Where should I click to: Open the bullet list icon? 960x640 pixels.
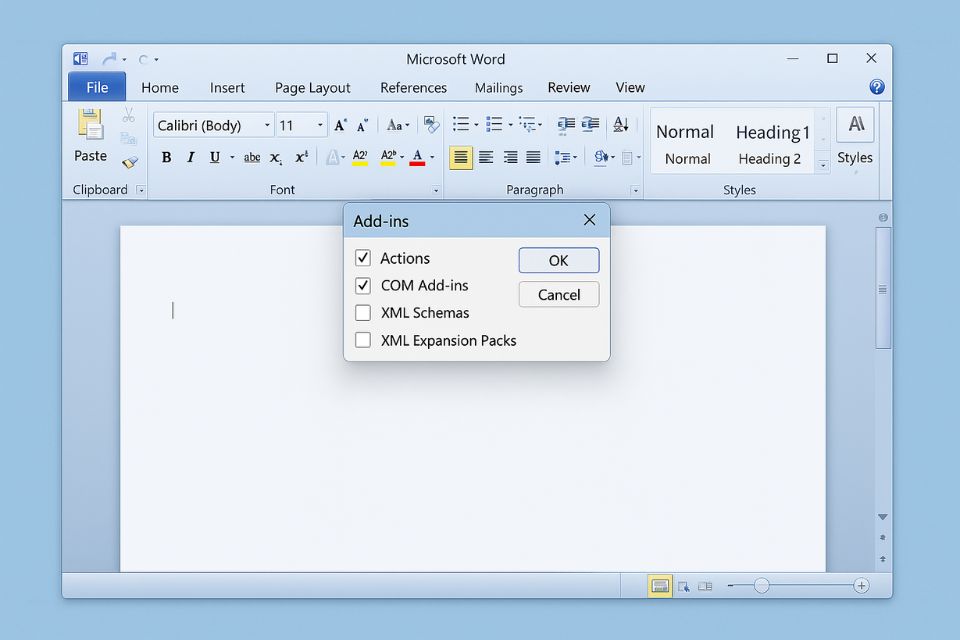[461, 124]
